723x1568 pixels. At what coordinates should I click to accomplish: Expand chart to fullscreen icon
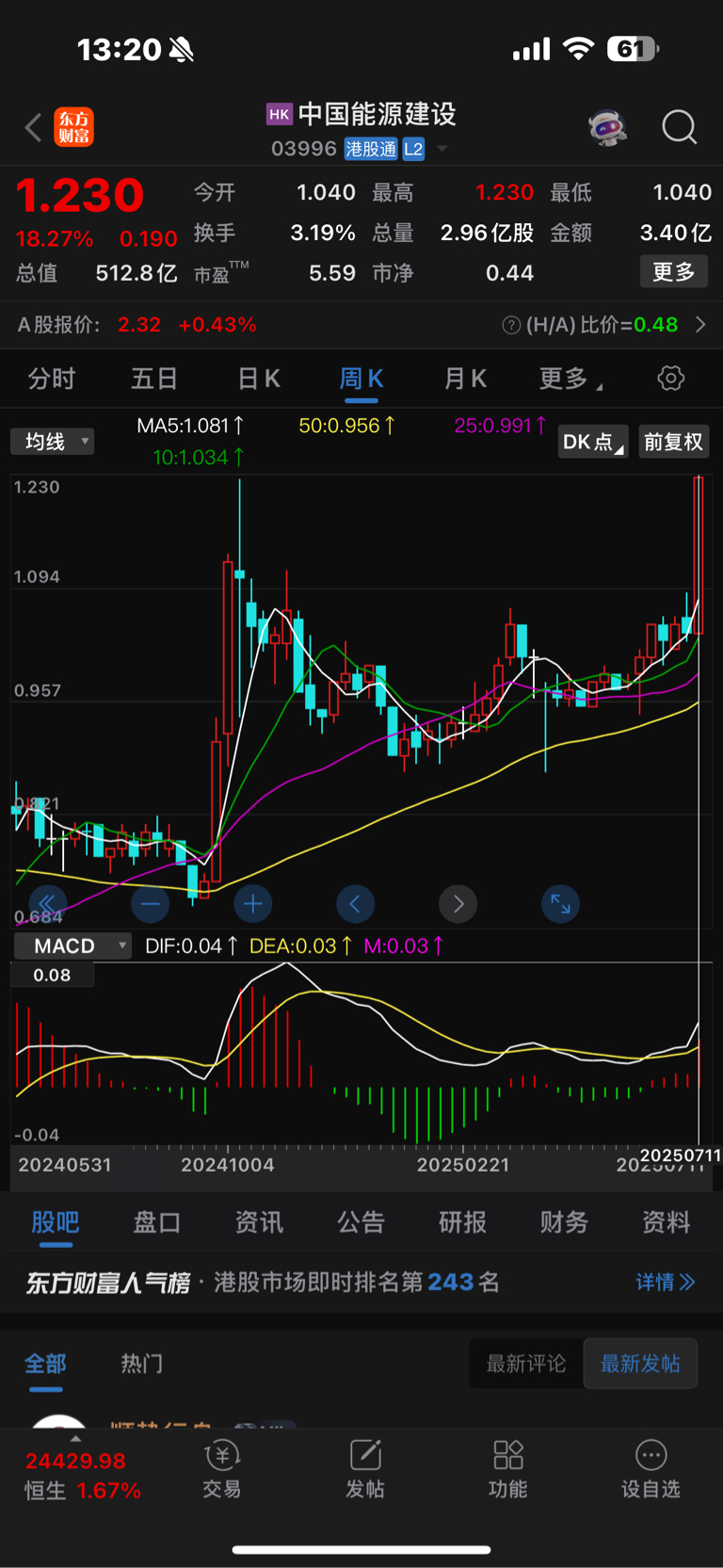coord(560,904)
